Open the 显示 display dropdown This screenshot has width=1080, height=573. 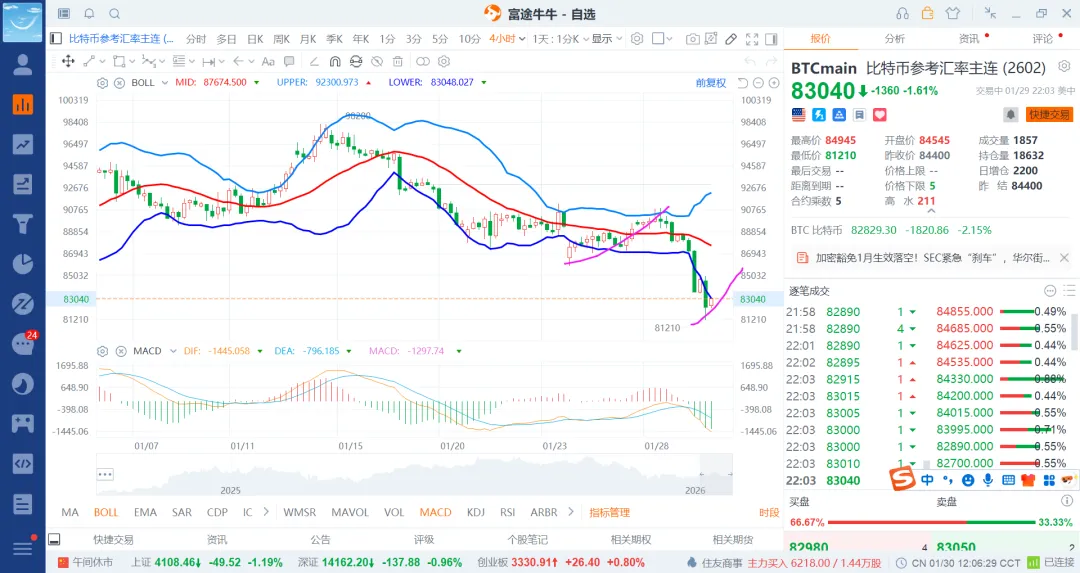pyautogui.click(x=606, y=39)
